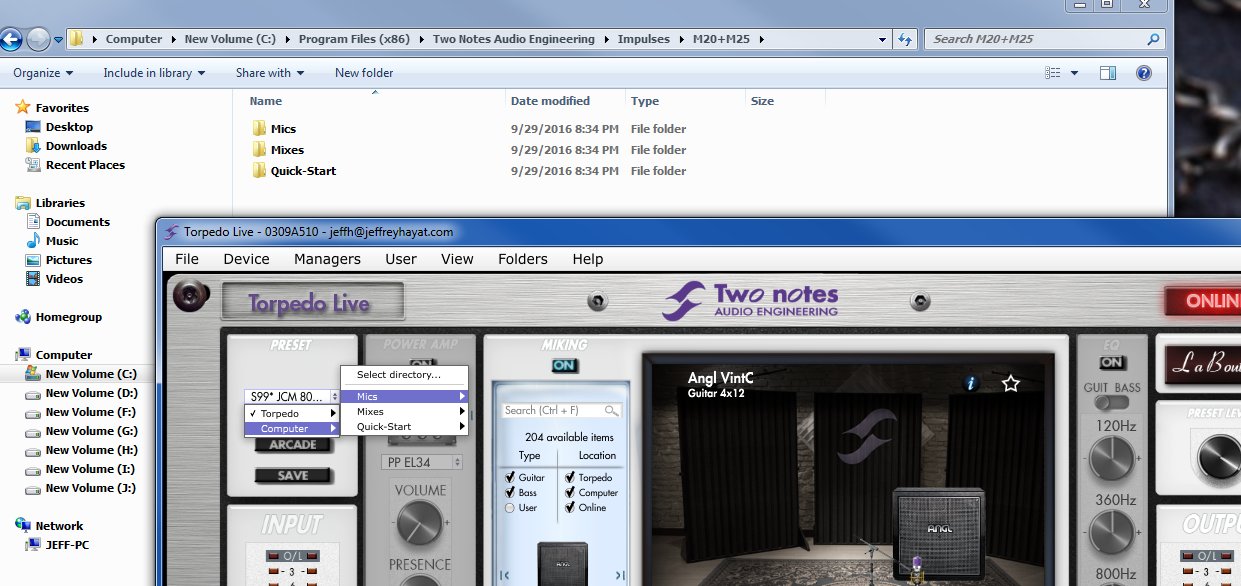Click the Explorer change view icon
The height and width of the screenshot is (586, 1241).
(x=1052, y=73)
